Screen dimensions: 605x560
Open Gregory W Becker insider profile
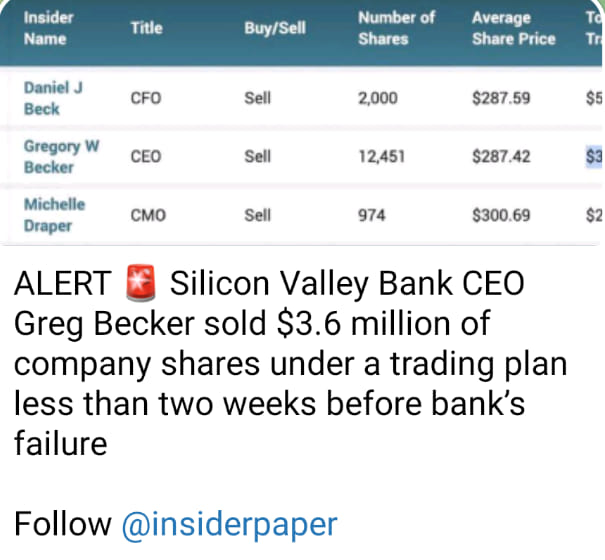click(62, 157)
